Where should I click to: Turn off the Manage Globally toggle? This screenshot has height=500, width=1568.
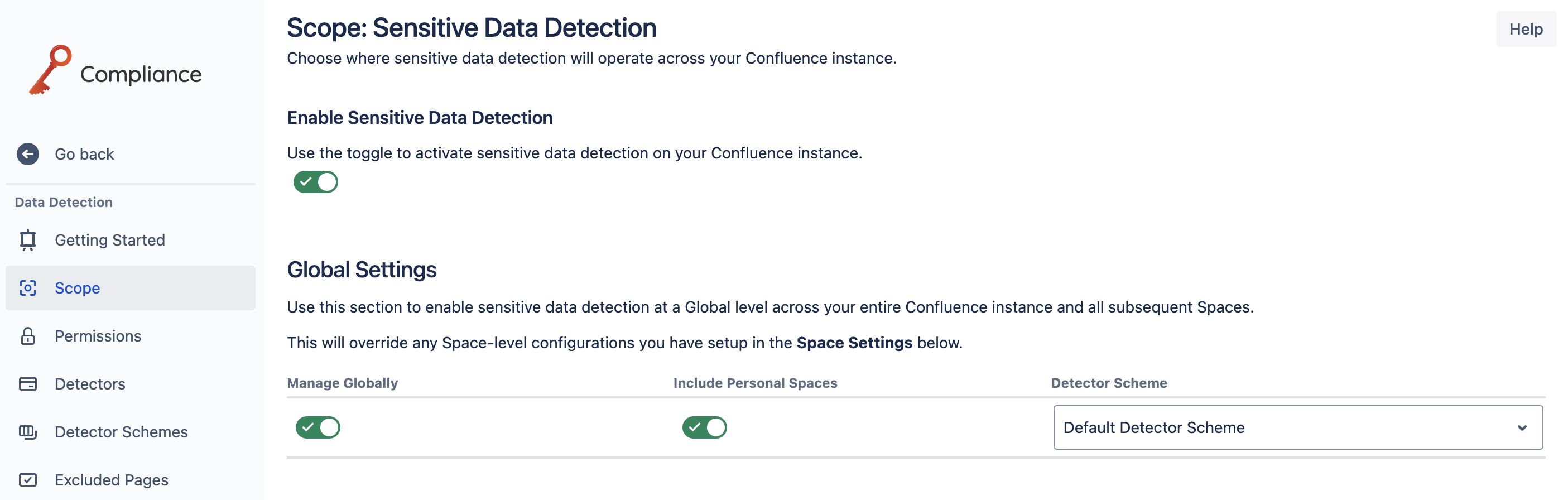318,427
